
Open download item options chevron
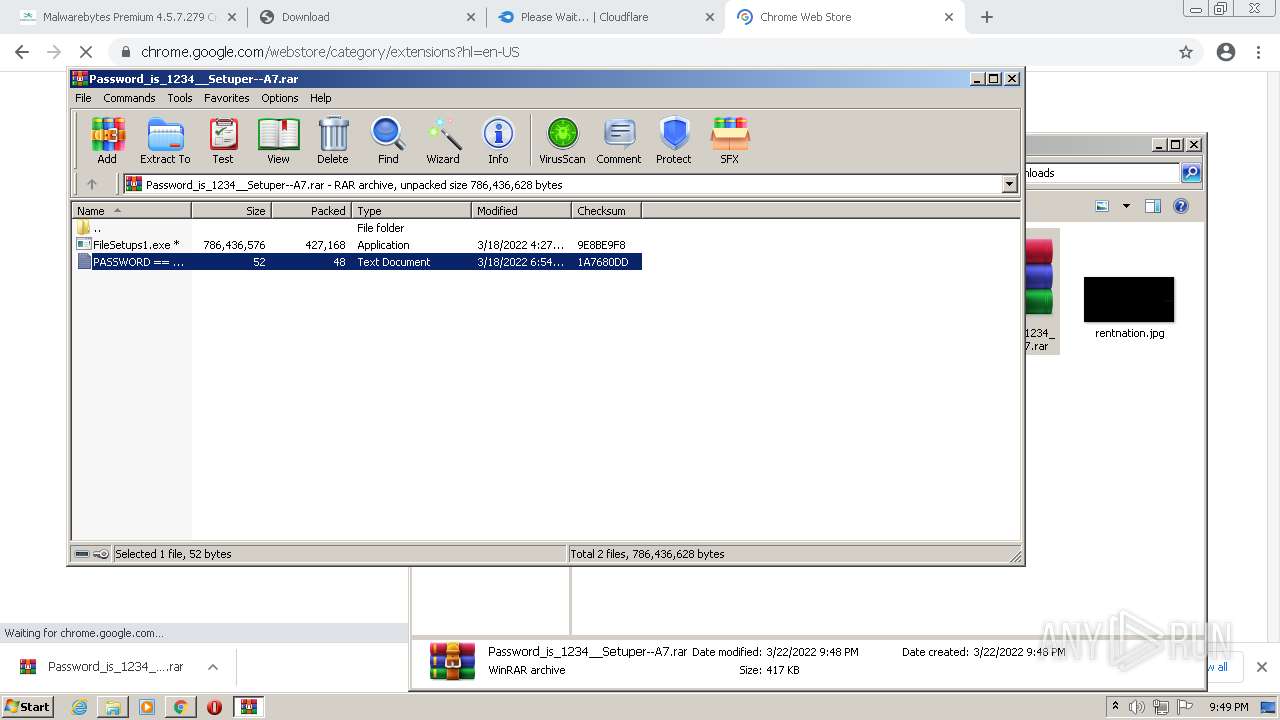coord(212,667)
